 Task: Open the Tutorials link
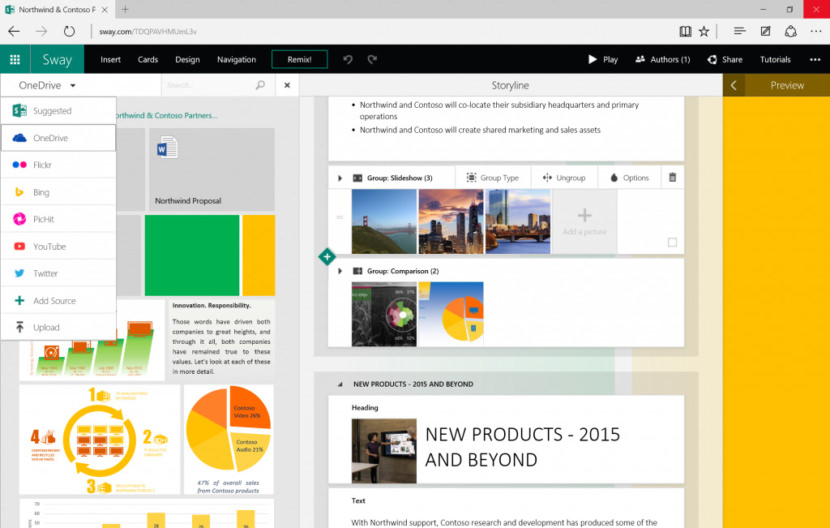tap(775, 59)
